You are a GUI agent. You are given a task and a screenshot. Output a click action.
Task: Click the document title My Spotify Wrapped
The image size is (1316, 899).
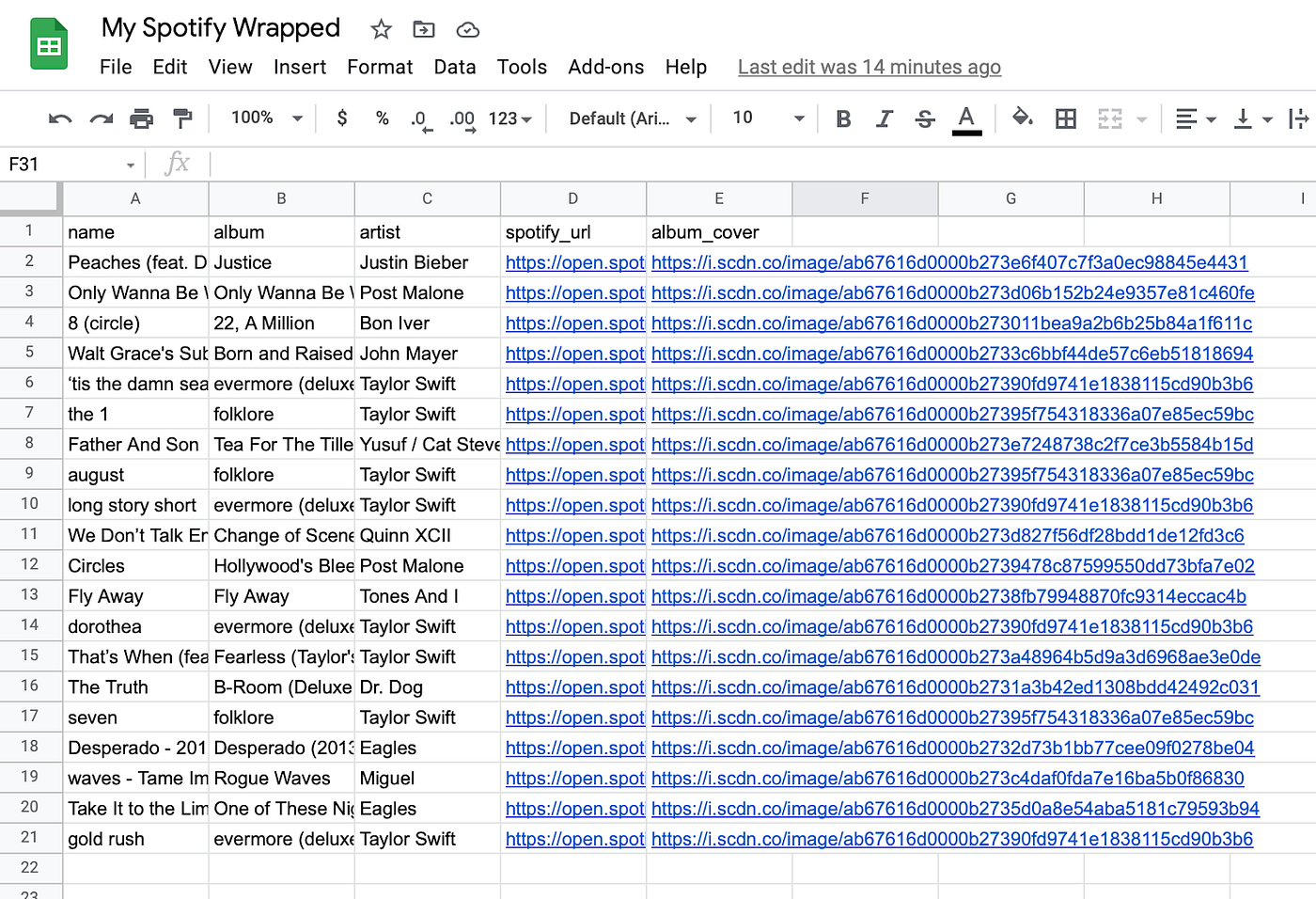click(x=221, y=28)
